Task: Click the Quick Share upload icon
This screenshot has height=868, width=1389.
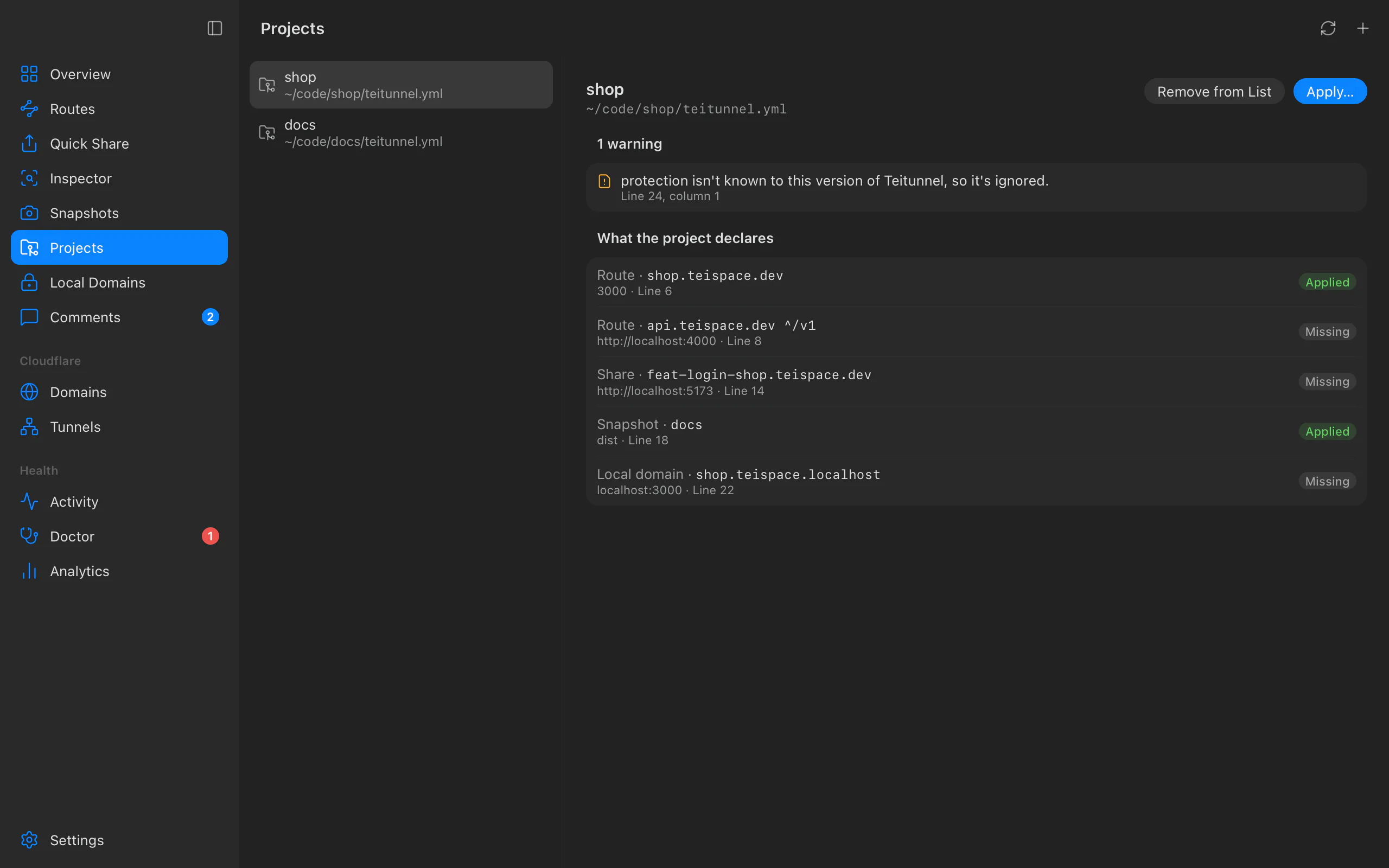Action: 29,144
